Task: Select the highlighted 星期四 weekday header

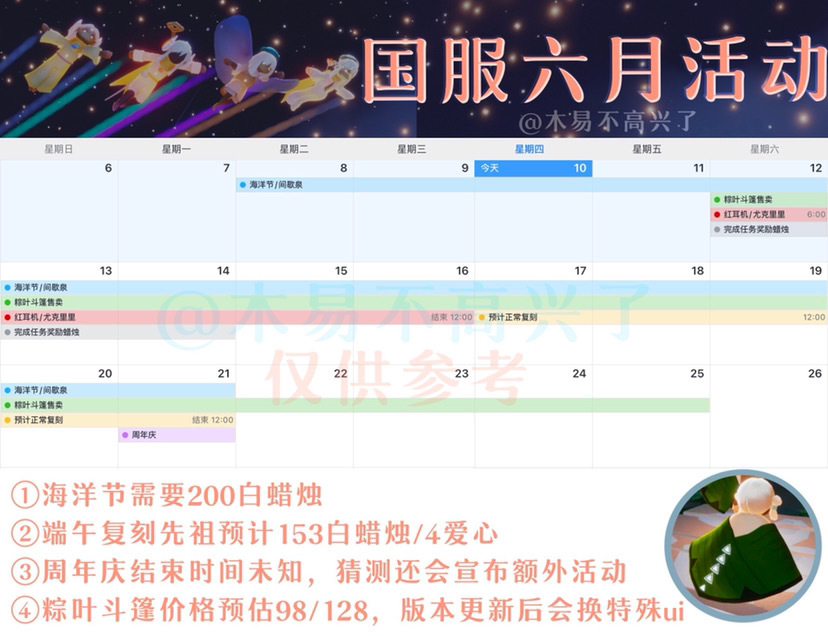Action: [x=530, y=149]
